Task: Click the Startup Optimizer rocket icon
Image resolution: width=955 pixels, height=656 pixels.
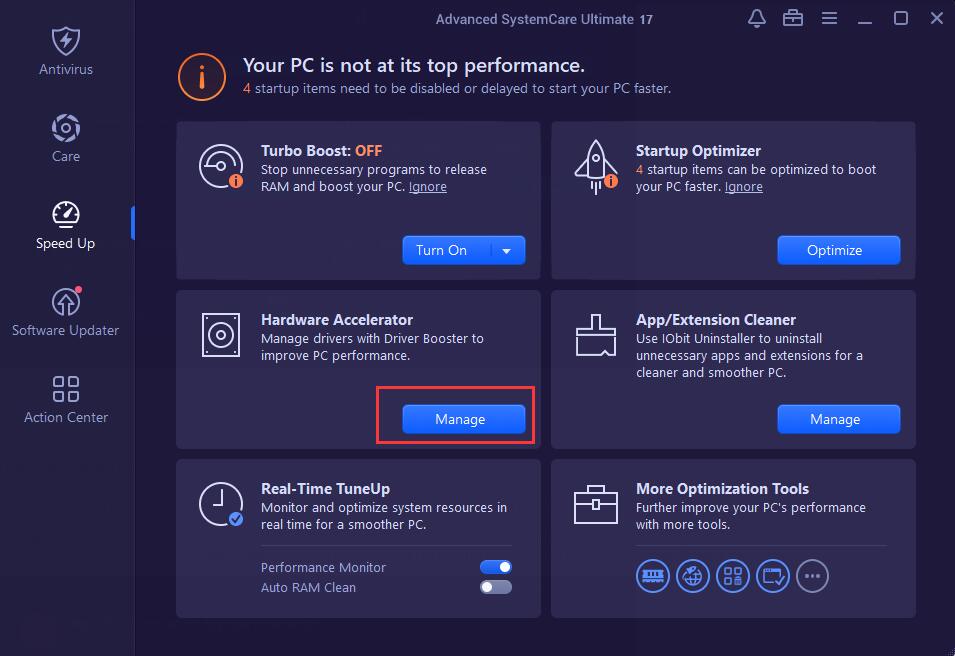Action: [x=596, y=167]
